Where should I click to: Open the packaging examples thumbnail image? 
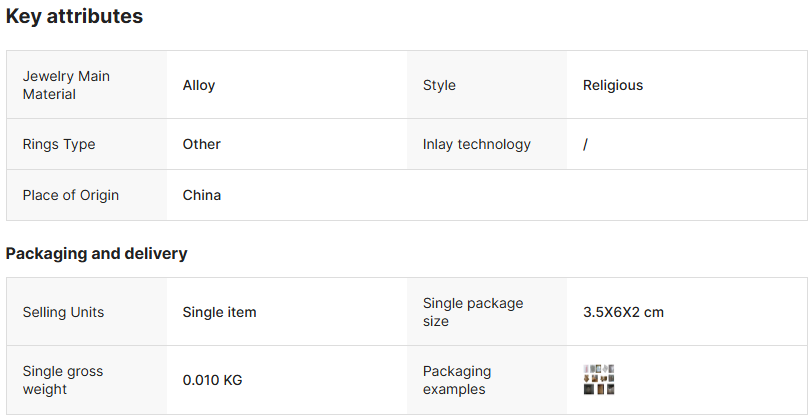[x=598, y=380]
